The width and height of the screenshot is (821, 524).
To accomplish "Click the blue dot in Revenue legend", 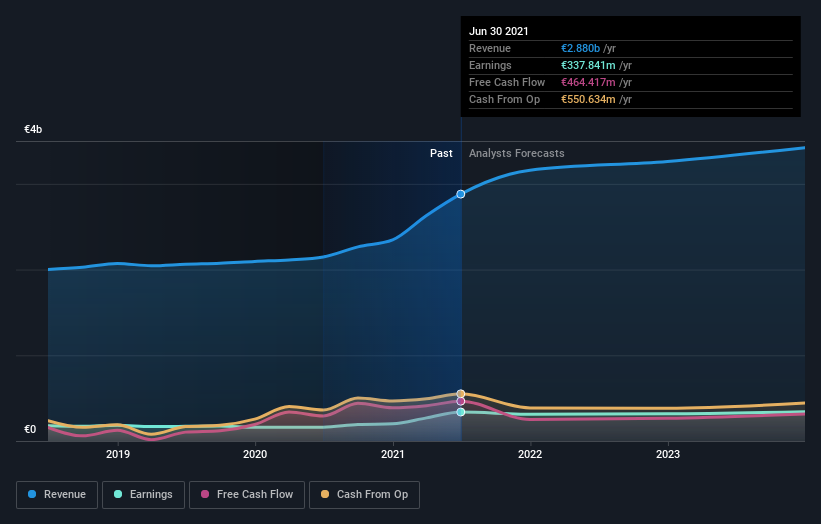I will pos(32,494).
